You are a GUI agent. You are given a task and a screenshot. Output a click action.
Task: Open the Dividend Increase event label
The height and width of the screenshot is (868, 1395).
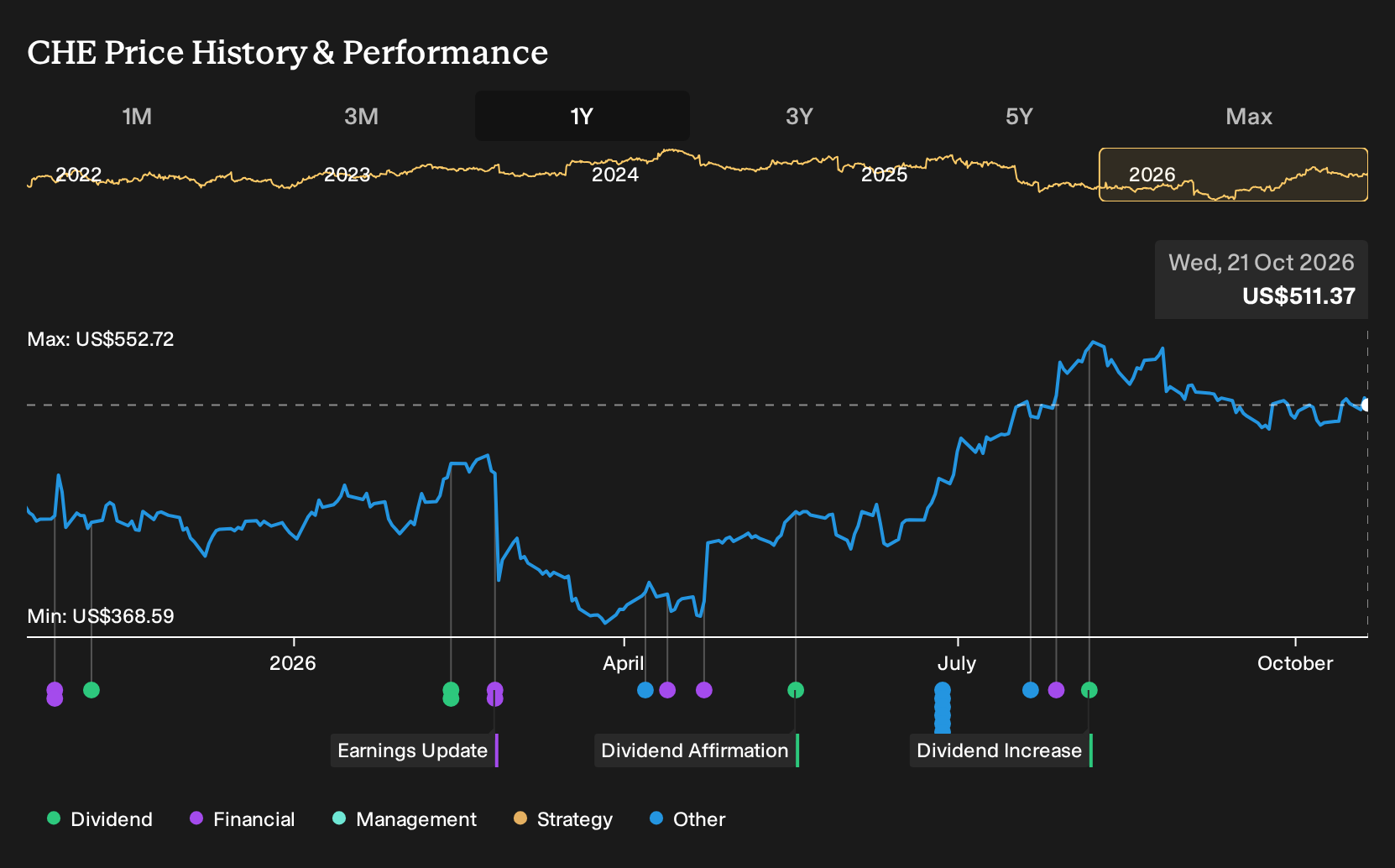[x=1001, y=750]
